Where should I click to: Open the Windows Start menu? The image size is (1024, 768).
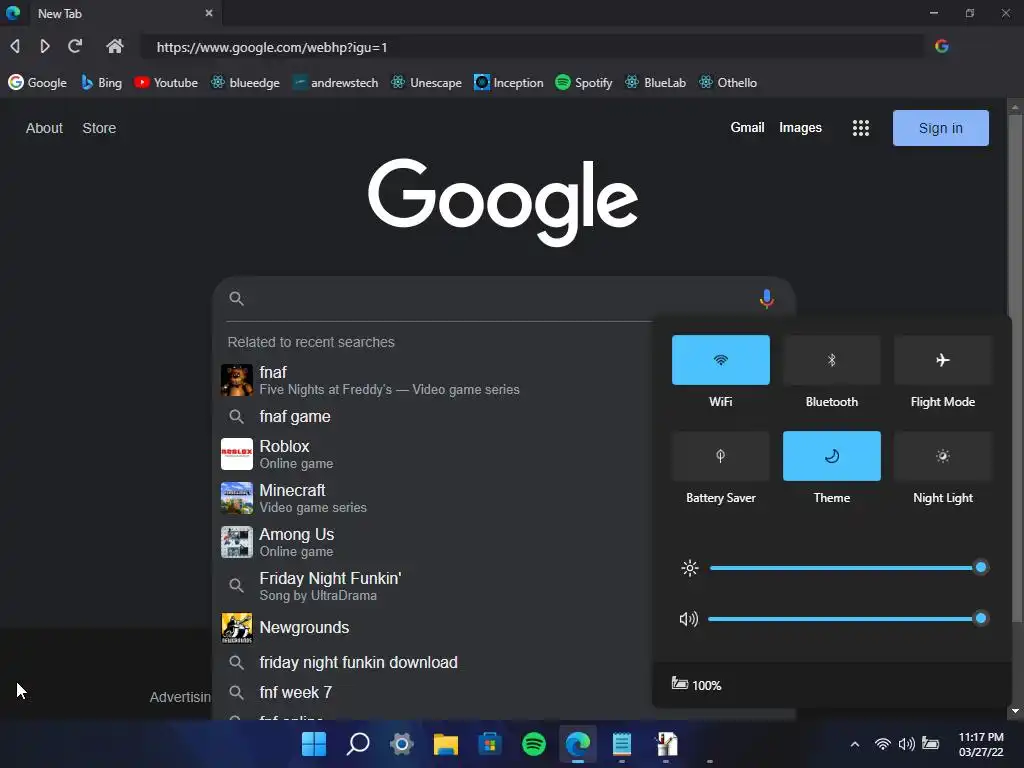314,744
